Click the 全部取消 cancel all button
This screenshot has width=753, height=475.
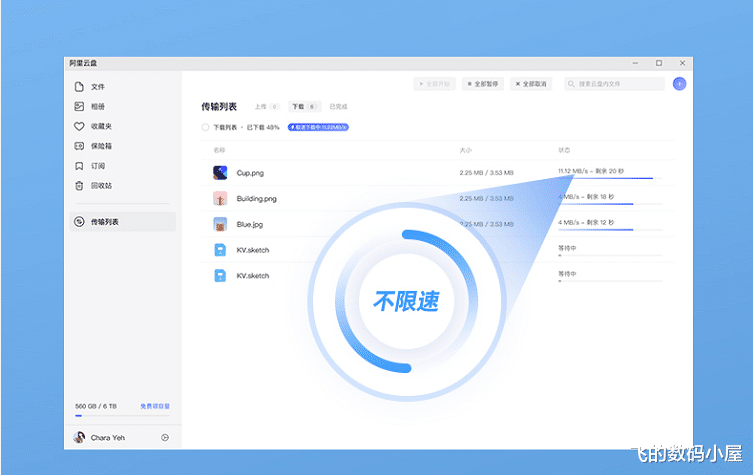point(531,84)
